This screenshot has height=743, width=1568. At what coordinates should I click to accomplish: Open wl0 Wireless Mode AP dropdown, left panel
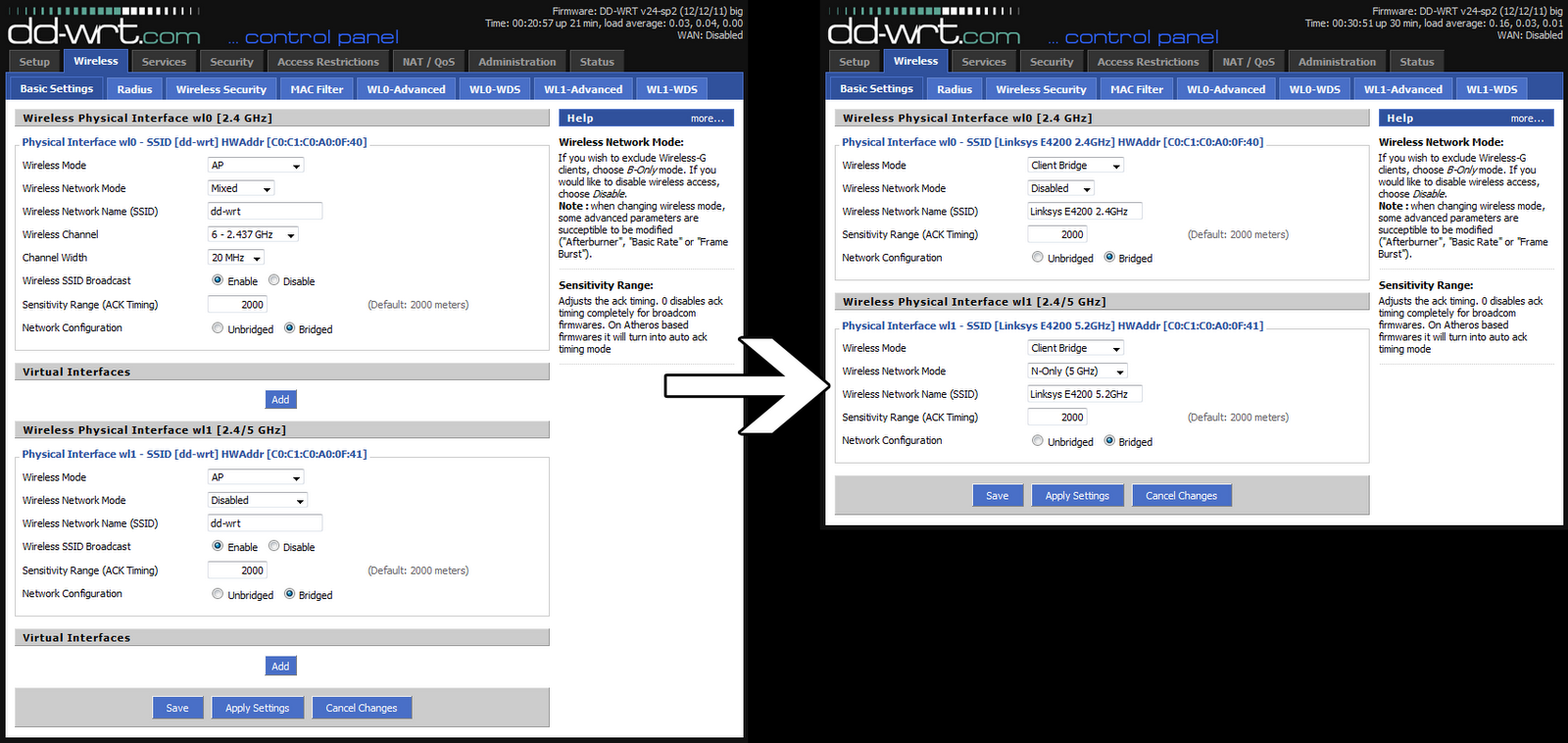[x=256, y=165]
